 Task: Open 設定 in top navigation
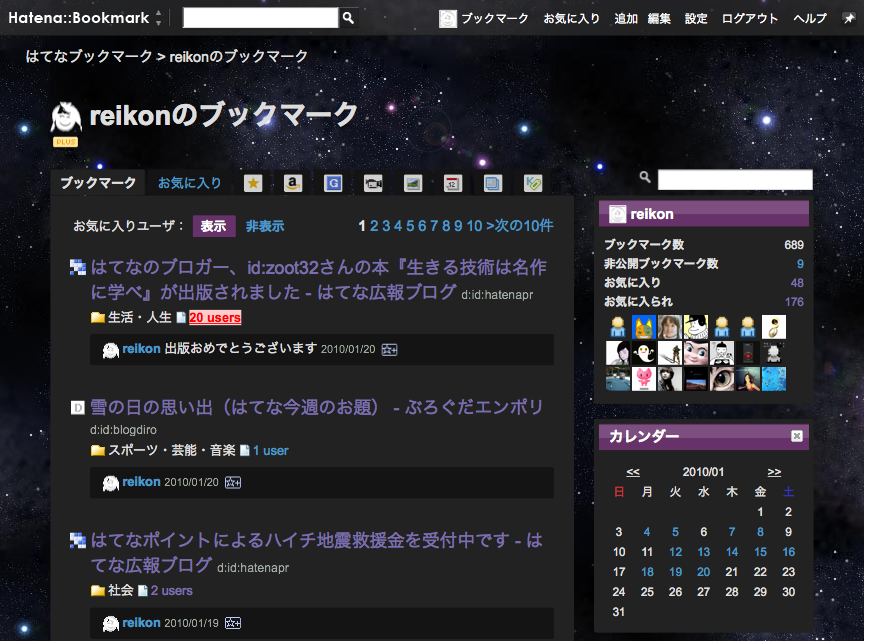pyautogui.click(x=696, y=18)
